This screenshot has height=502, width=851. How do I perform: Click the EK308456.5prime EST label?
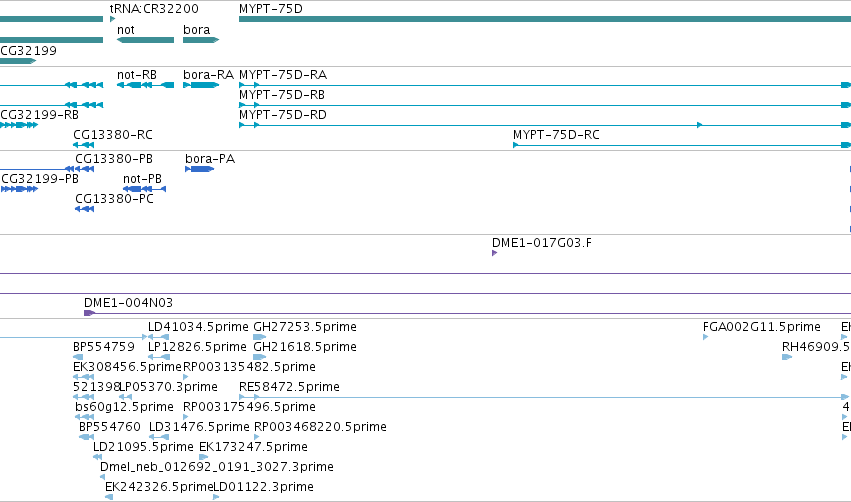127,367
